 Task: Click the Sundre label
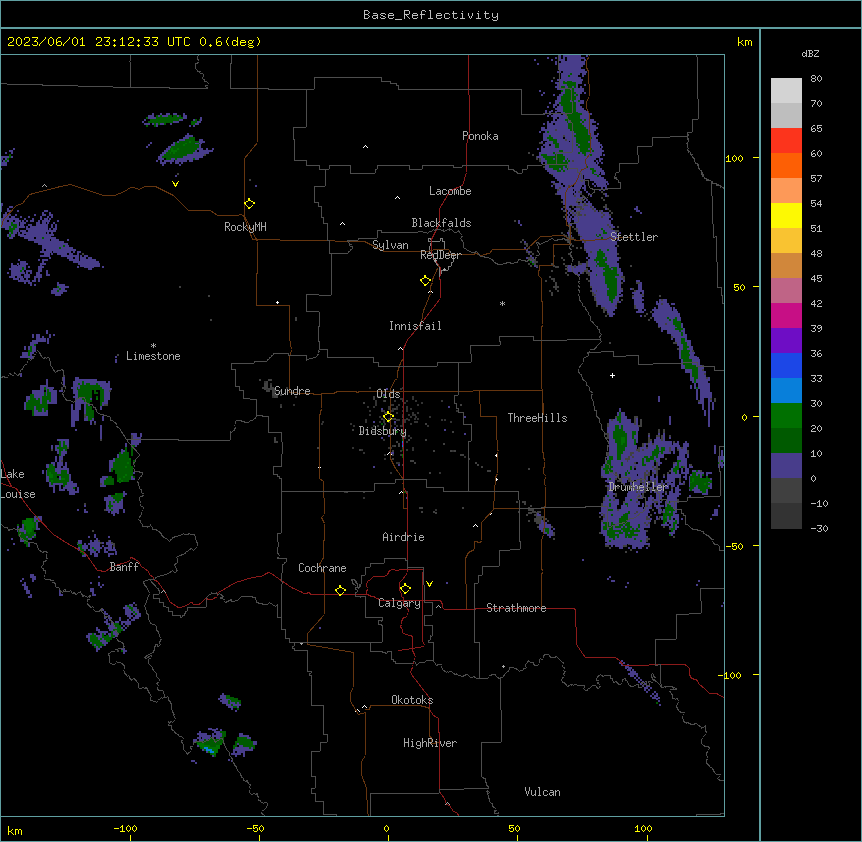click(292, 391)
